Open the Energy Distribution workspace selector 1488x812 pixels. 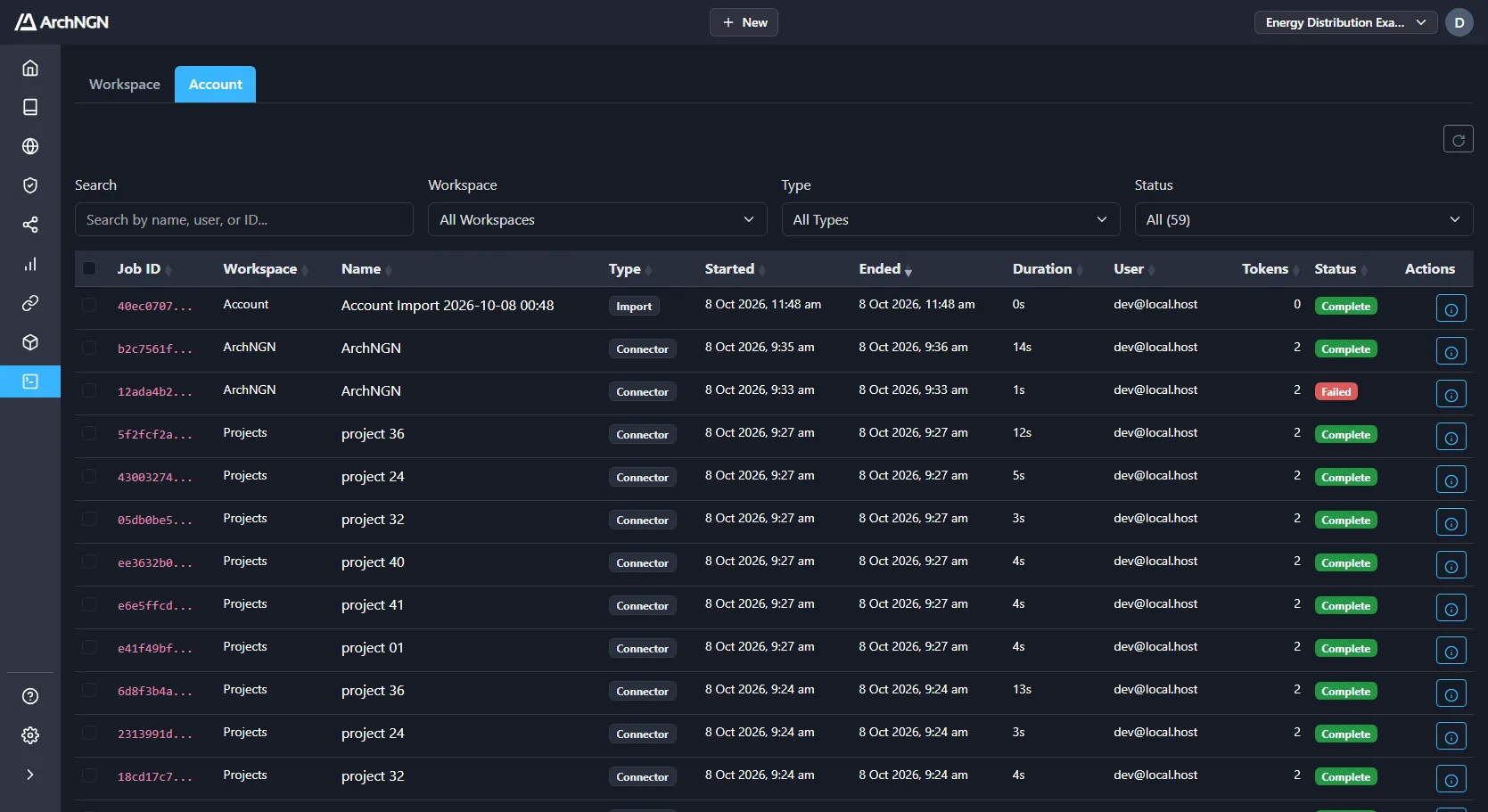(1345, 22)
